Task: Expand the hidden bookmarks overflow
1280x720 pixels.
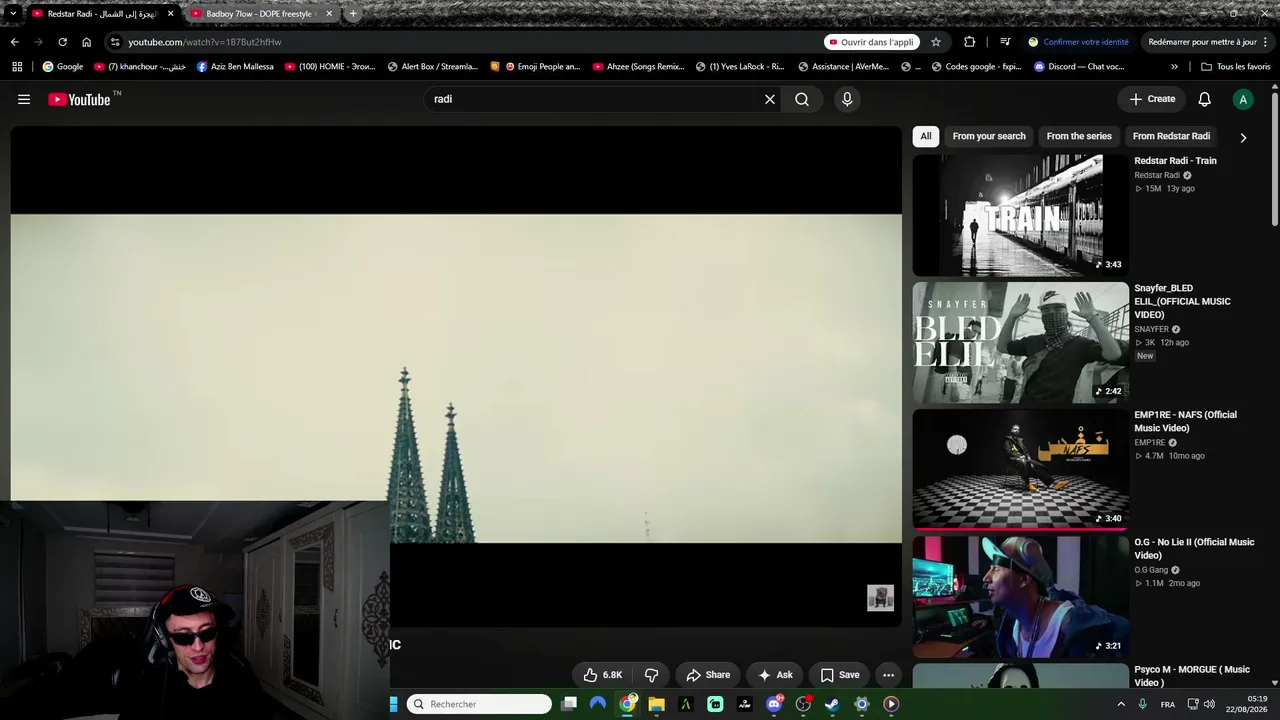Action: click(x=1174, y=67)
